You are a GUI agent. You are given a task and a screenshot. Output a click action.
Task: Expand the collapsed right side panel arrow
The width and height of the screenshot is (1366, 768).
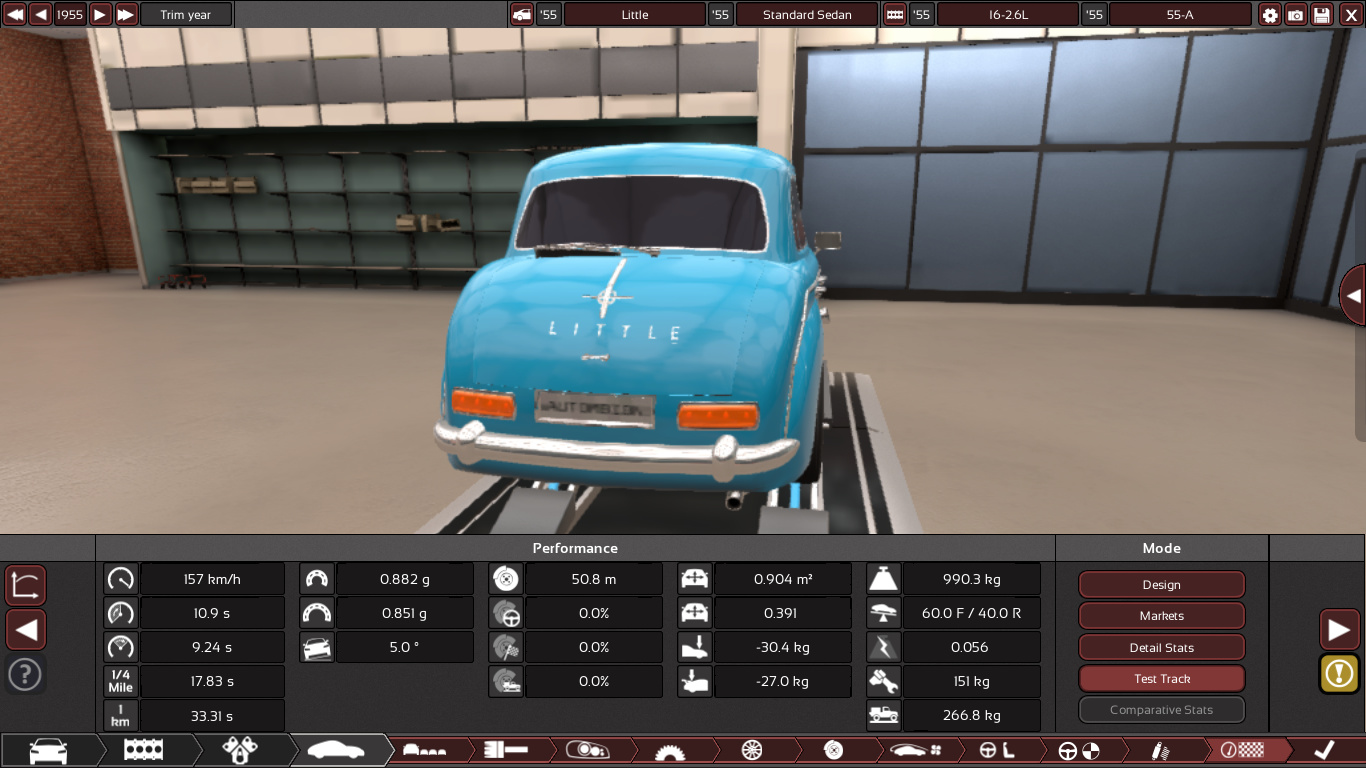[1353, 296]
